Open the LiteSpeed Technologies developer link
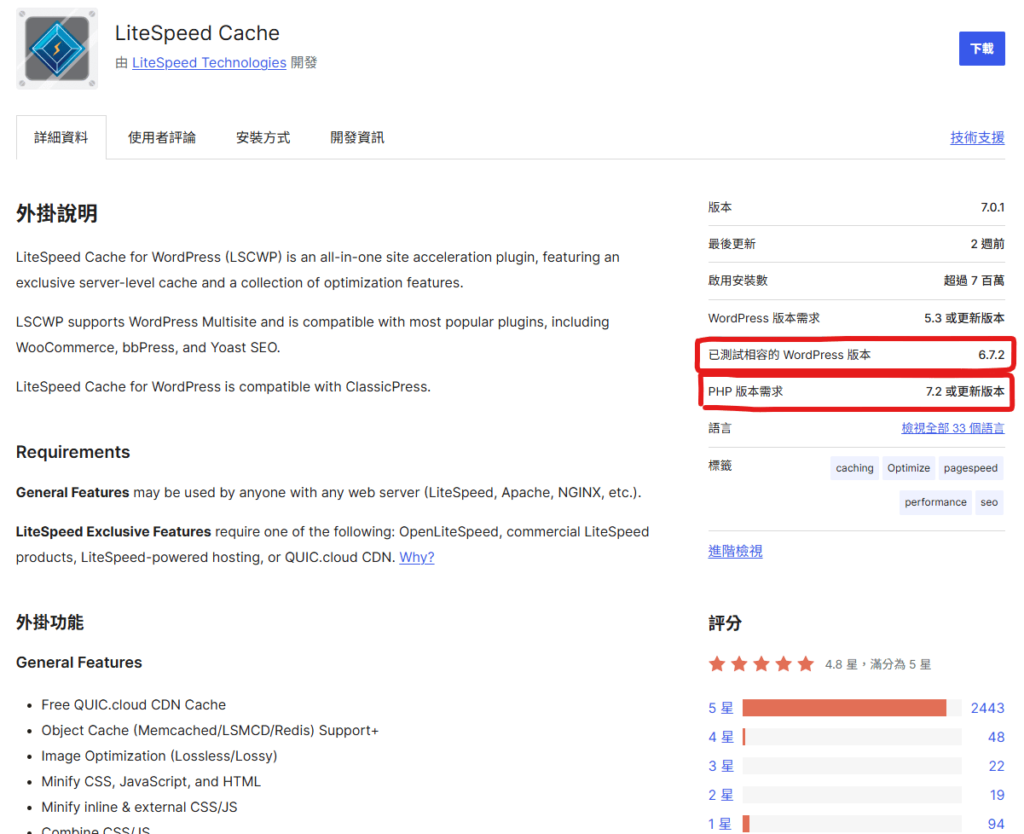Image resolution: width=1024 pixels, height=834 pixels. (209, 63)
